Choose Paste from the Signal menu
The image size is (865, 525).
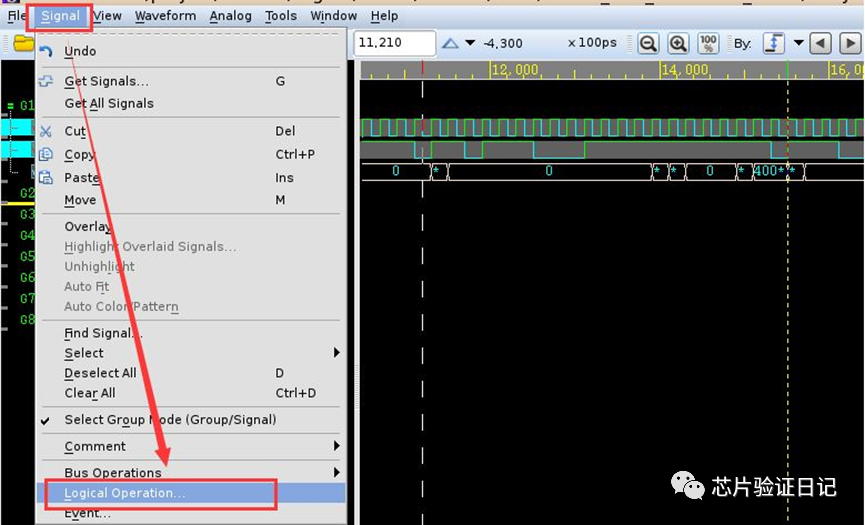click(x=191, y=178)
